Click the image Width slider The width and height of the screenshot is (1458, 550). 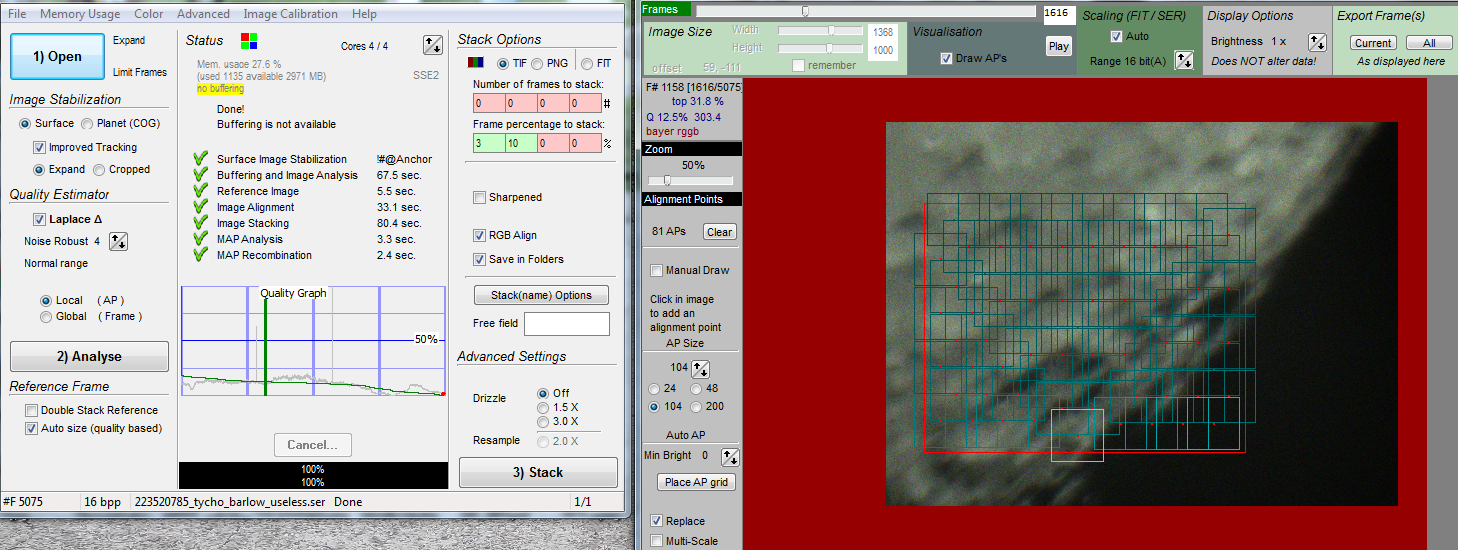(x=820, y=30)
